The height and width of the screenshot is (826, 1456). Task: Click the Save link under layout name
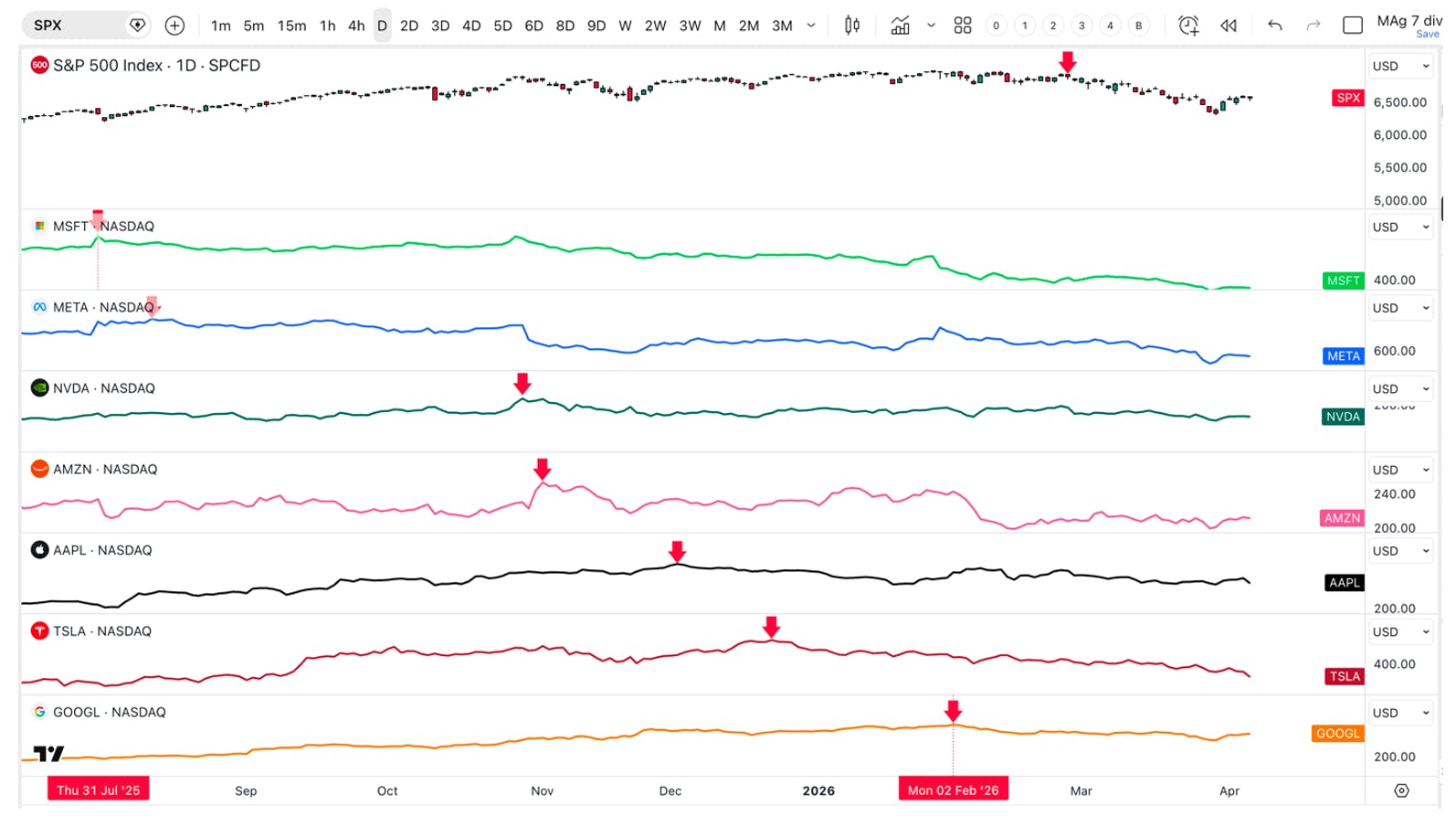coord(1428,35)
